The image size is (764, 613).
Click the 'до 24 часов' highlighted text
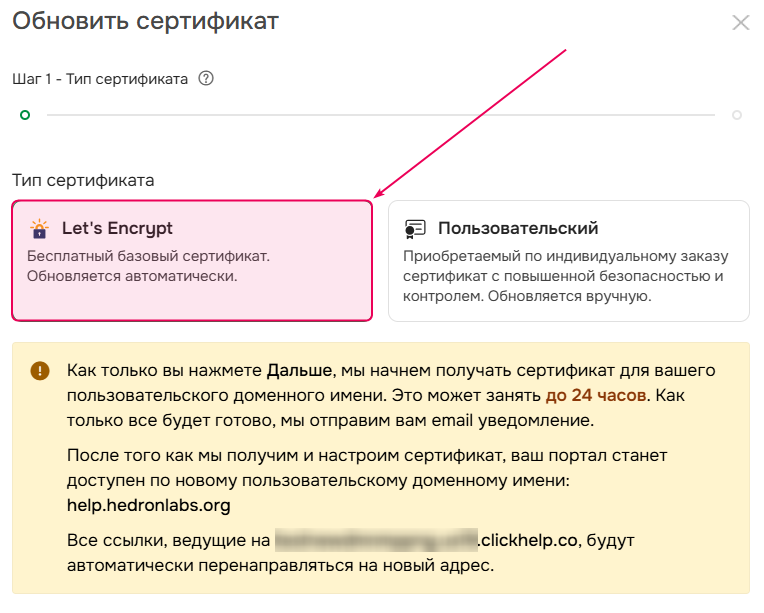(596, 395)
